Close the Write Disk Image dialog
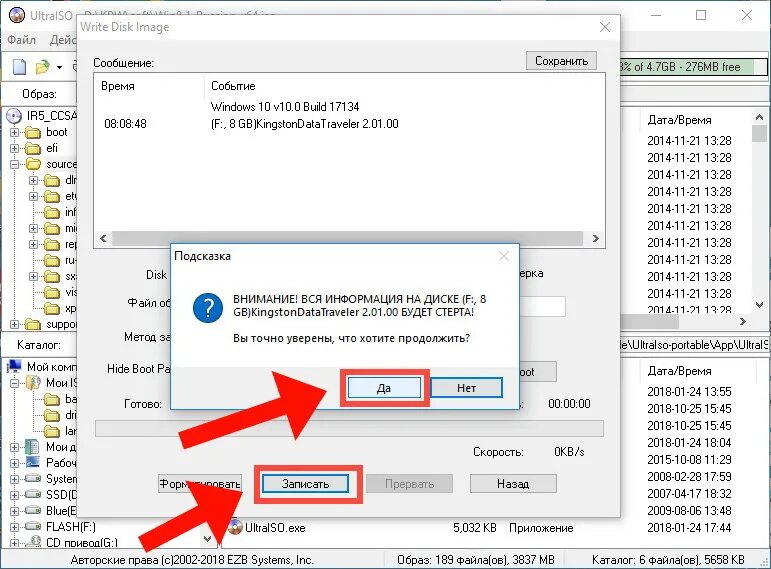 tap(605, 27)
